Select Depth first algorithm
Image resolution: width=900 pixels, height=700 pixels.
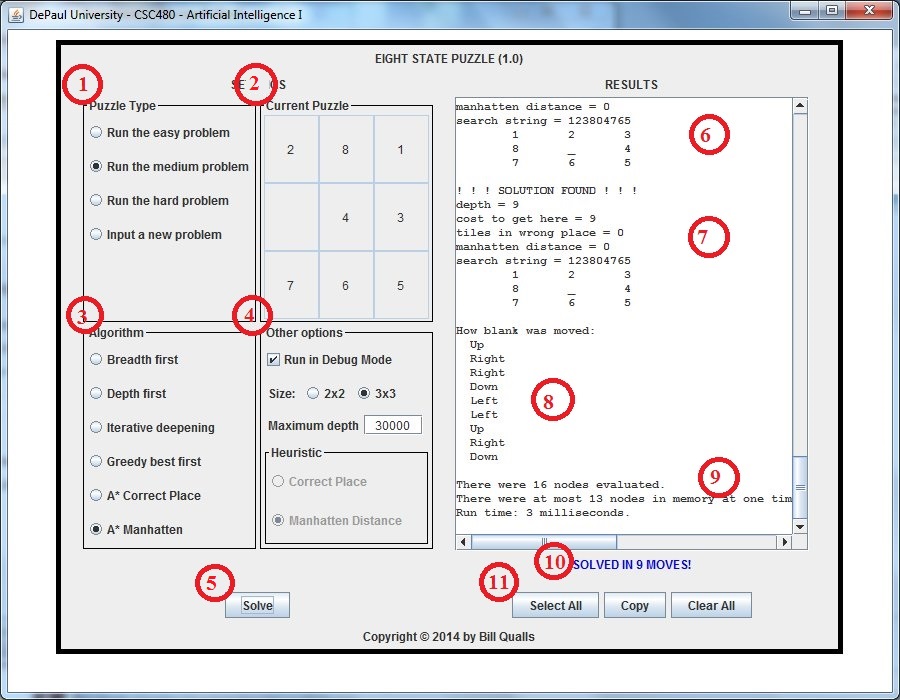(x=96, y=393)
